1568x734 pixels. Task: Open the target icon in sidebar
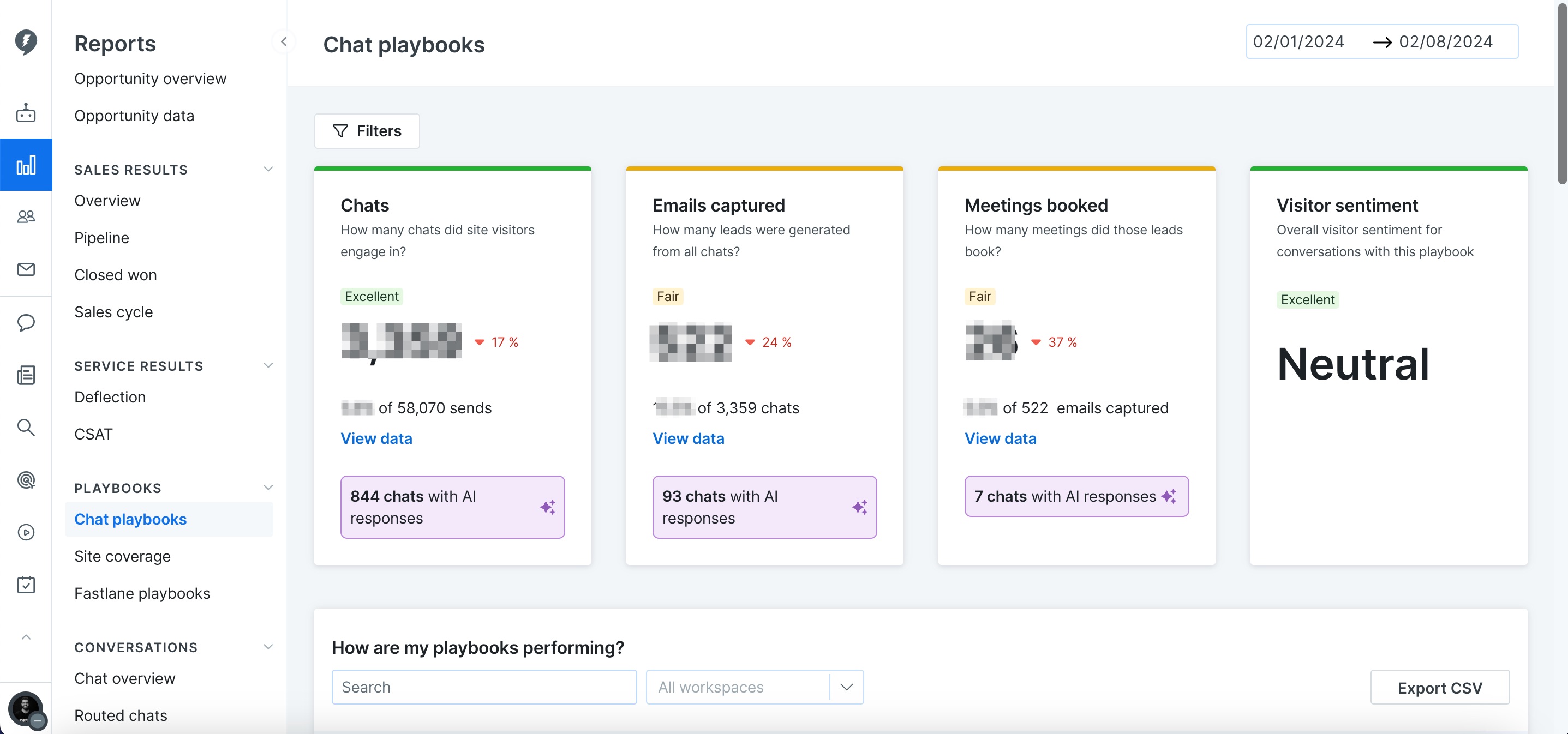(26, 479)
